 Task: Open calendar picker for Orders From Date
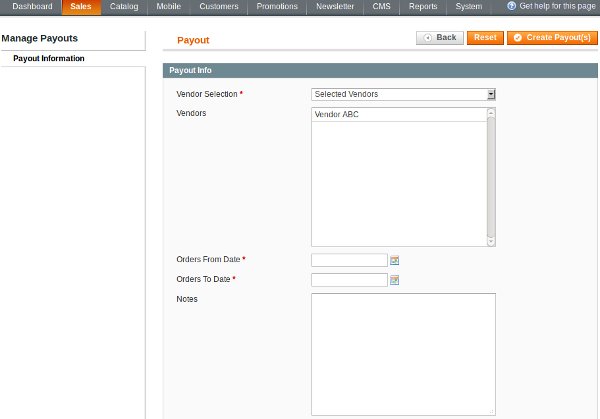pyautogui.click(x=395, y=261)
